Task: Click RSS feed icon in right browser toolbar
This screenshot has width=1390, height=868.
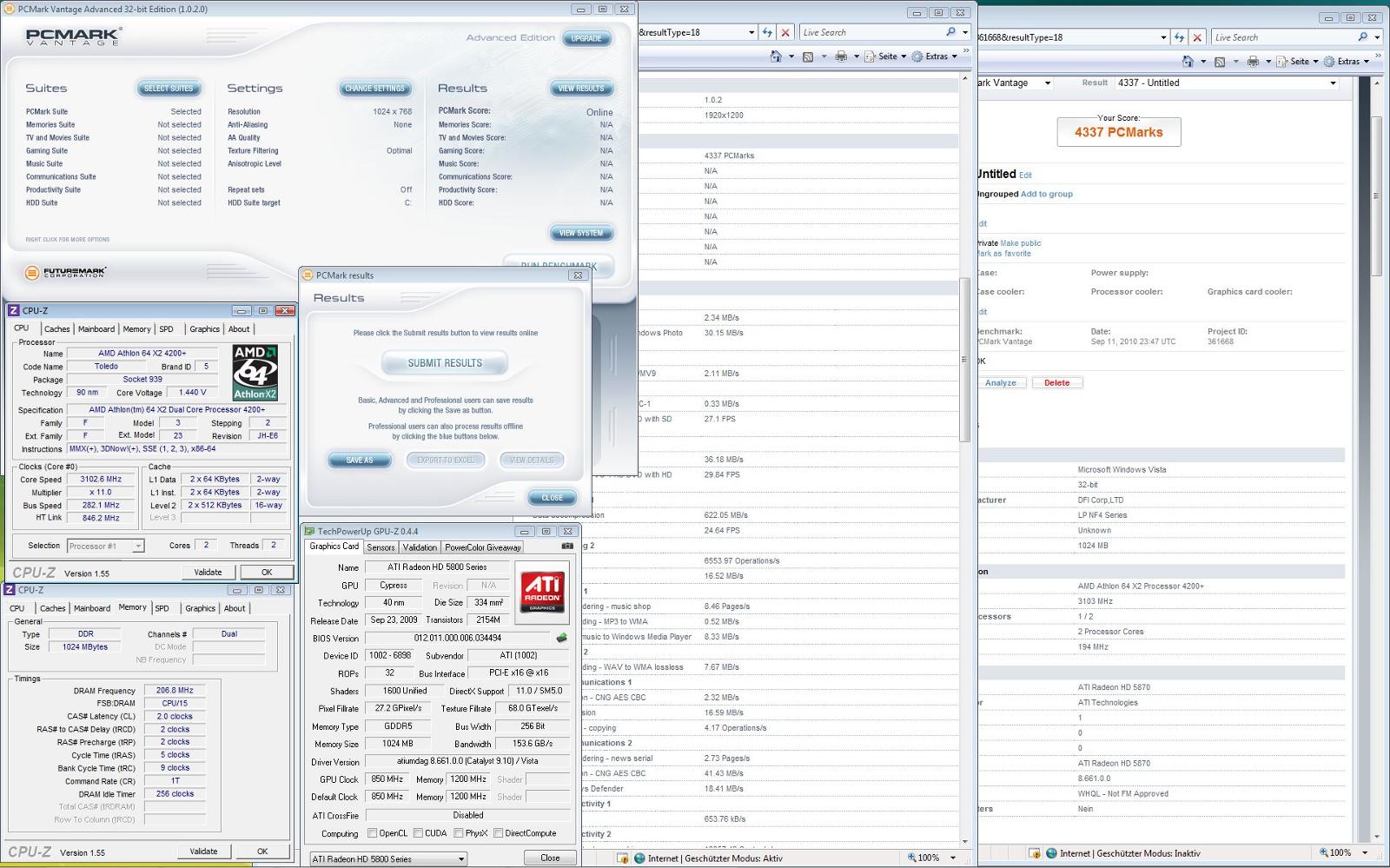Action: (x=1220, y=62)
